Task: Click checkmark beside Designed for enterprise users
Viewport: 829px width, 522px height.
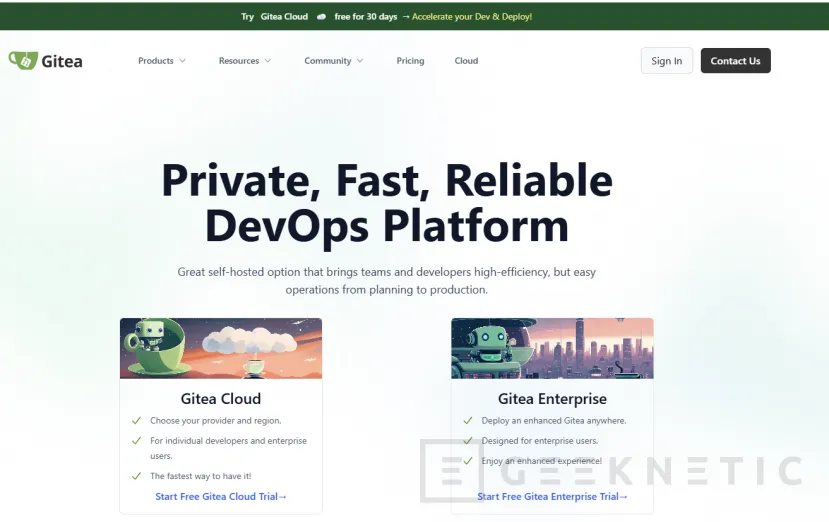Action: [468, 441]
